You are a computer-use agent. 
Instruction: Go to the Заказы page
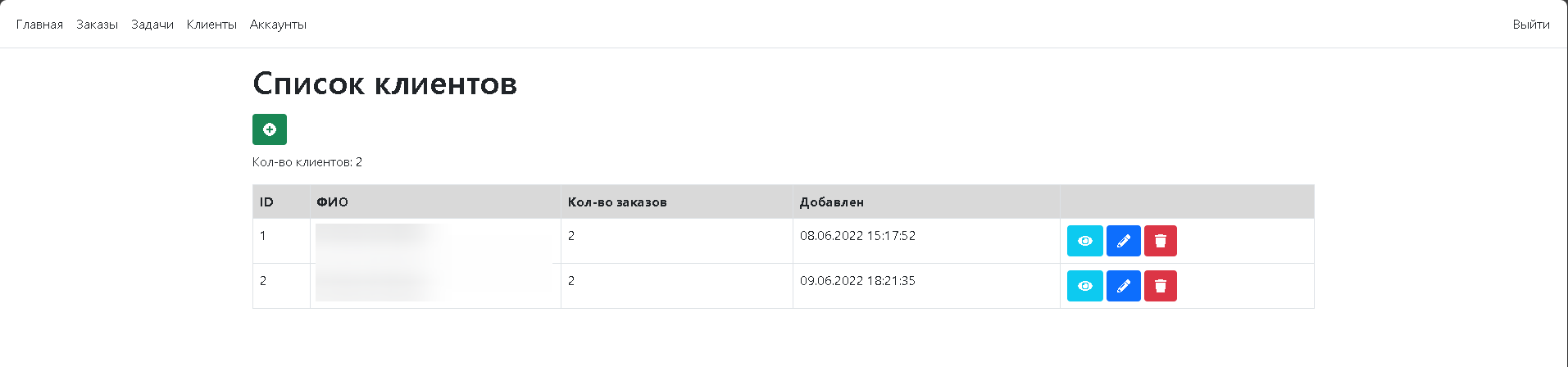click(97, 25)
